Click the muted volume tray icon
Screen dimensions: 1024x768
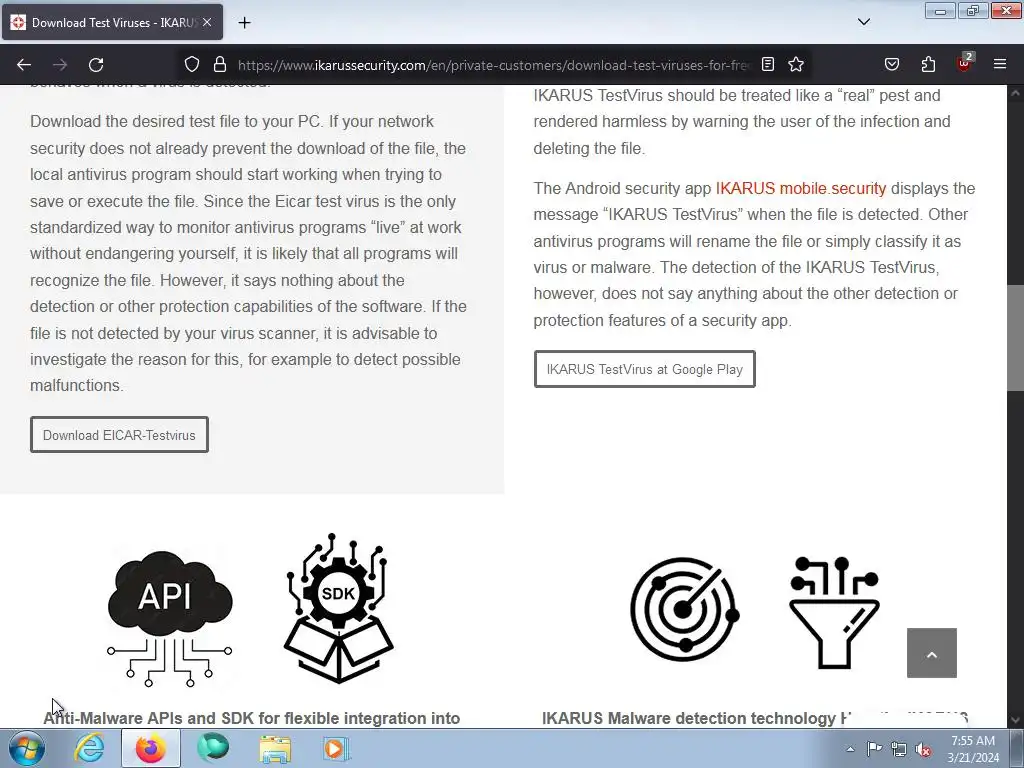923,749
